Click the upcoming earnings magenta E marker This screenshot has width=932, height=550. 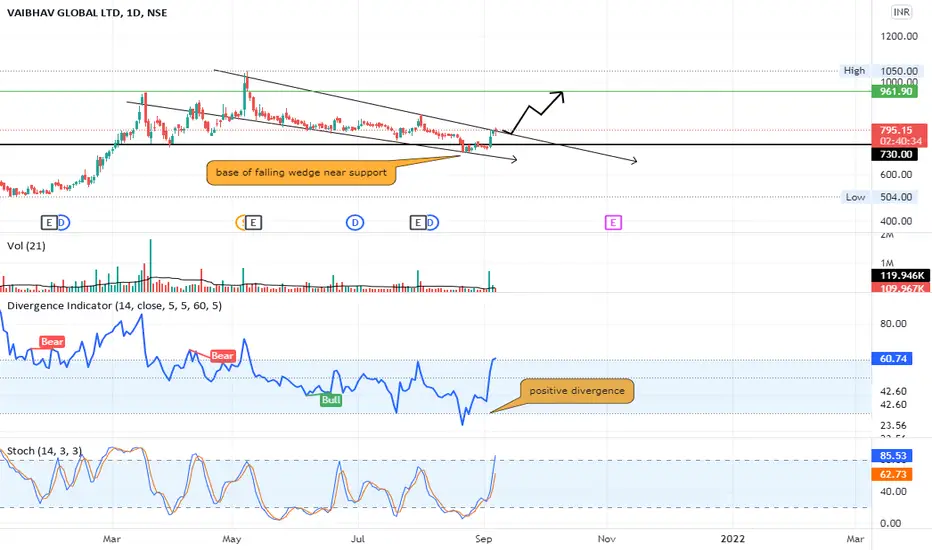pos(613,222)
